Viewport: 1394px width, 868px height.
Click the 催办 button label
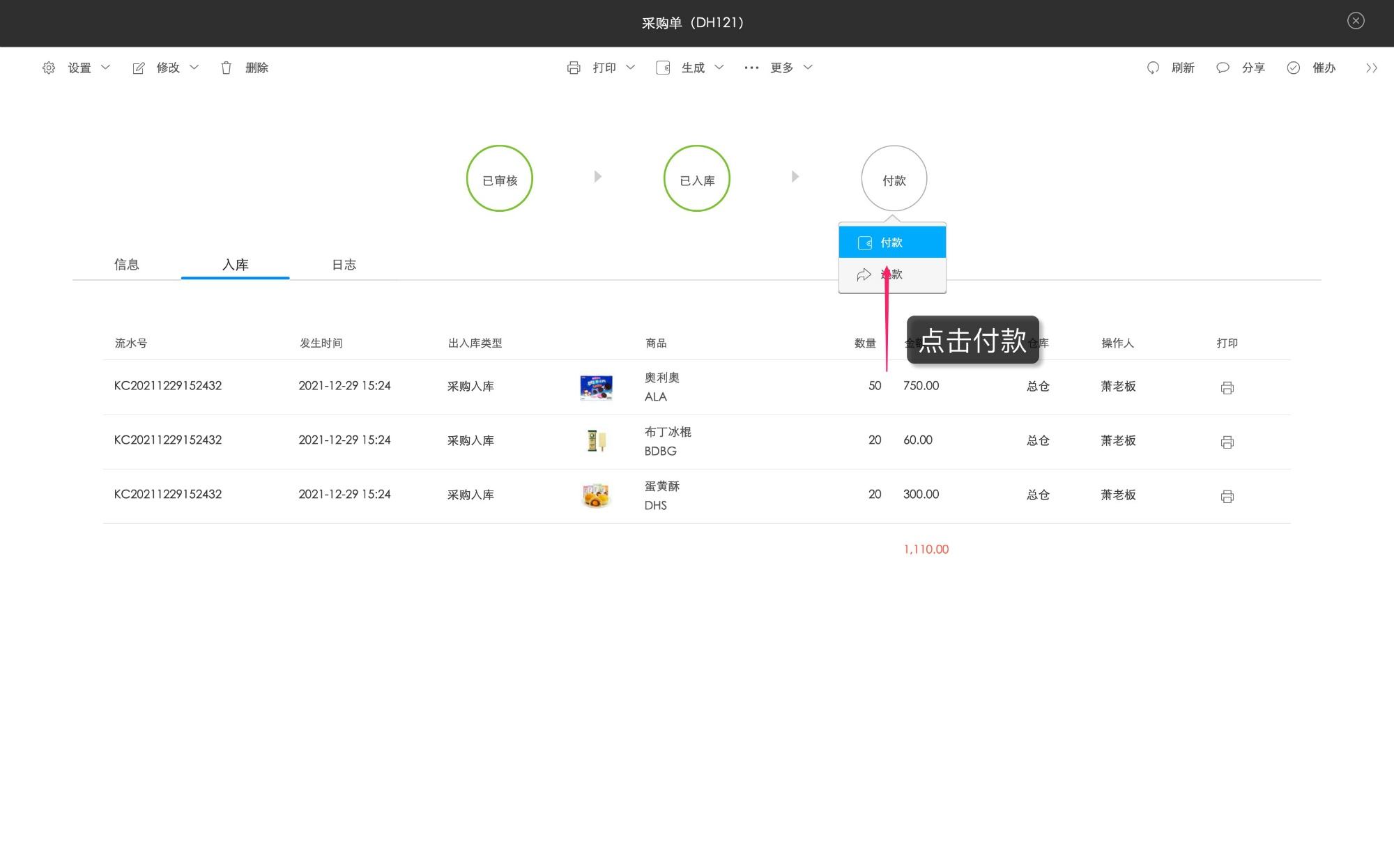click(x=1324, y=68)
